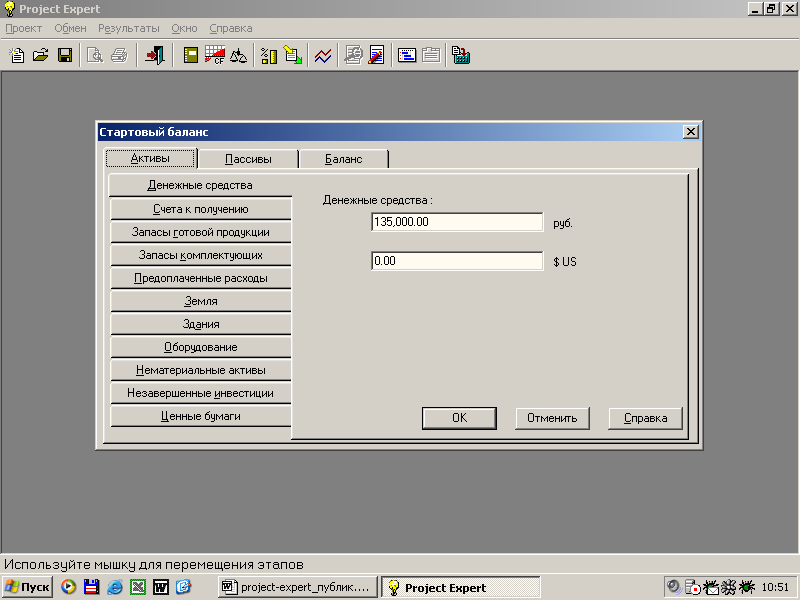
Task: Open the Обмен menu
Action: 70,29
